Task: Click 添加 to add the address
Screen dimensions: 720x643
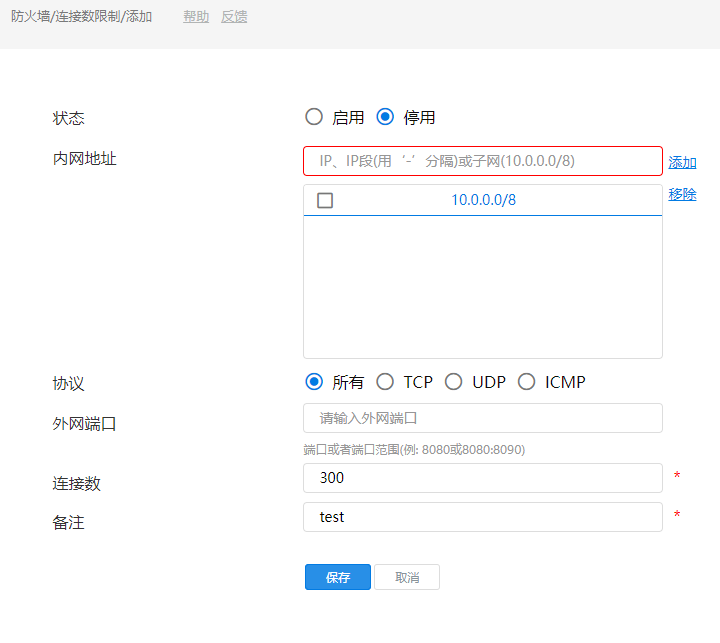Action: 682,162
